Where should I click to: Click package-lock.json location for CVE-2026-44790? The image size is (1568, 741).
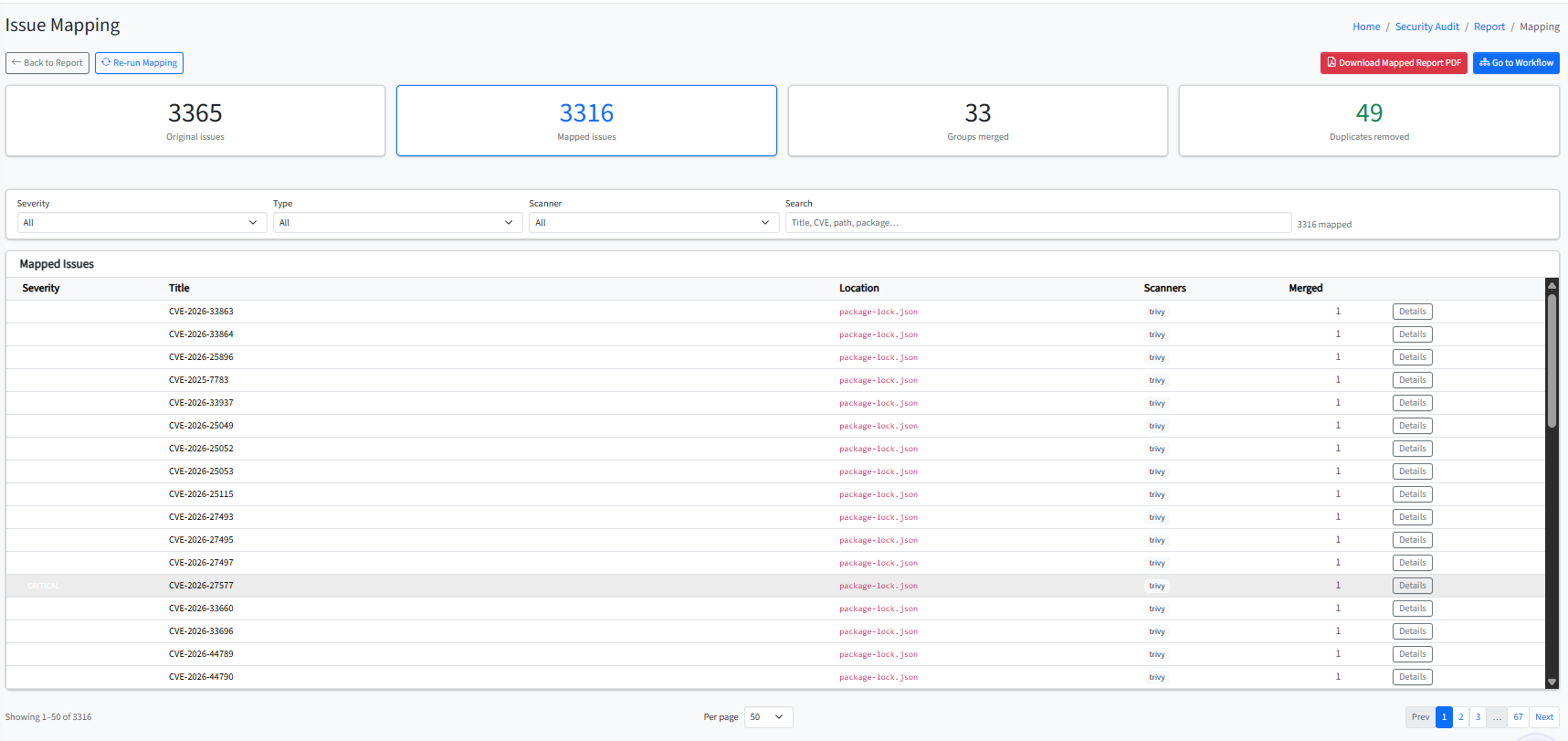[x=879, y=677]
